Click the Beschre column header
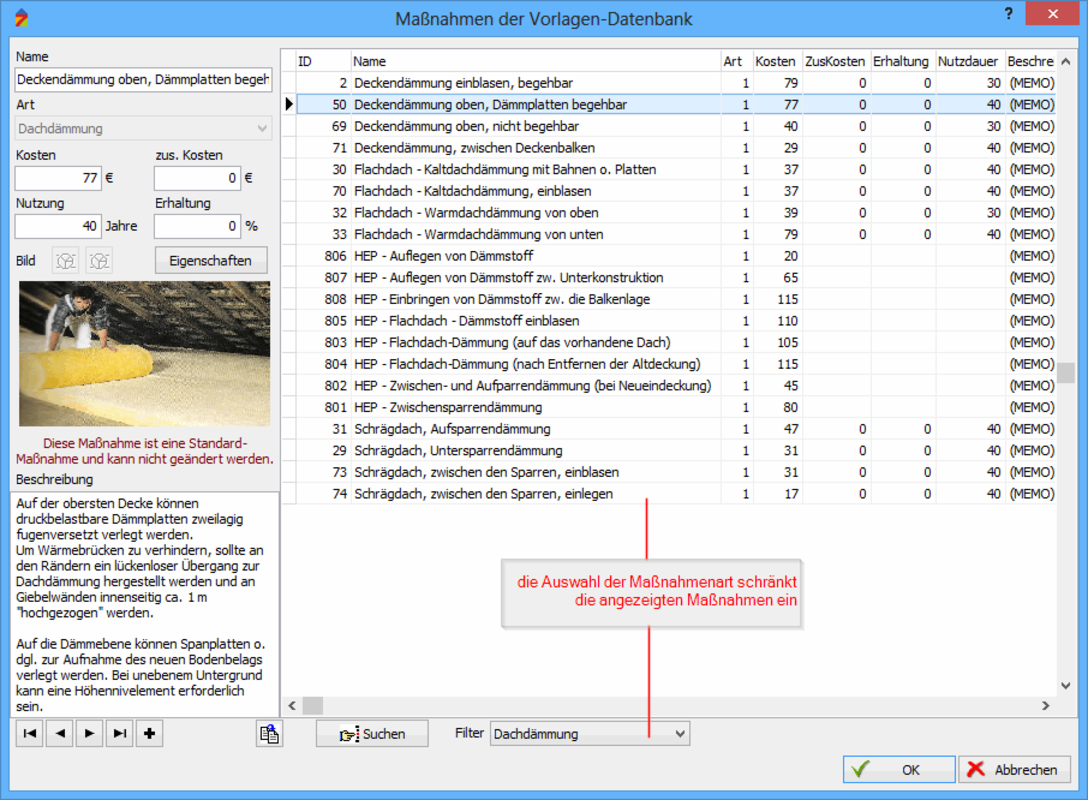This screenshot has height=800, width=1088. click(x=1031, y=61)
